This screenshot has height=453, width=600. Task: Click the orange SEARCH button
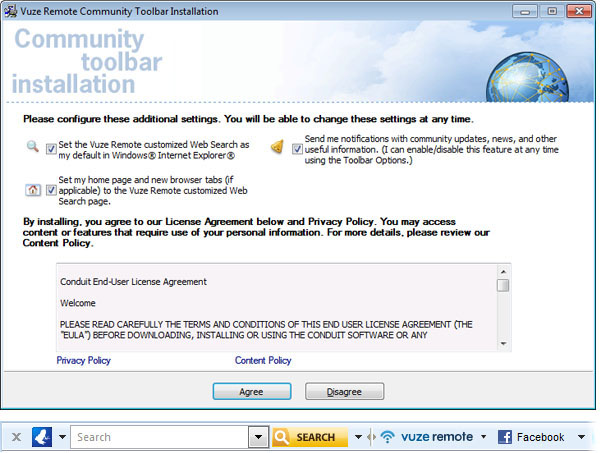[310, 437]
